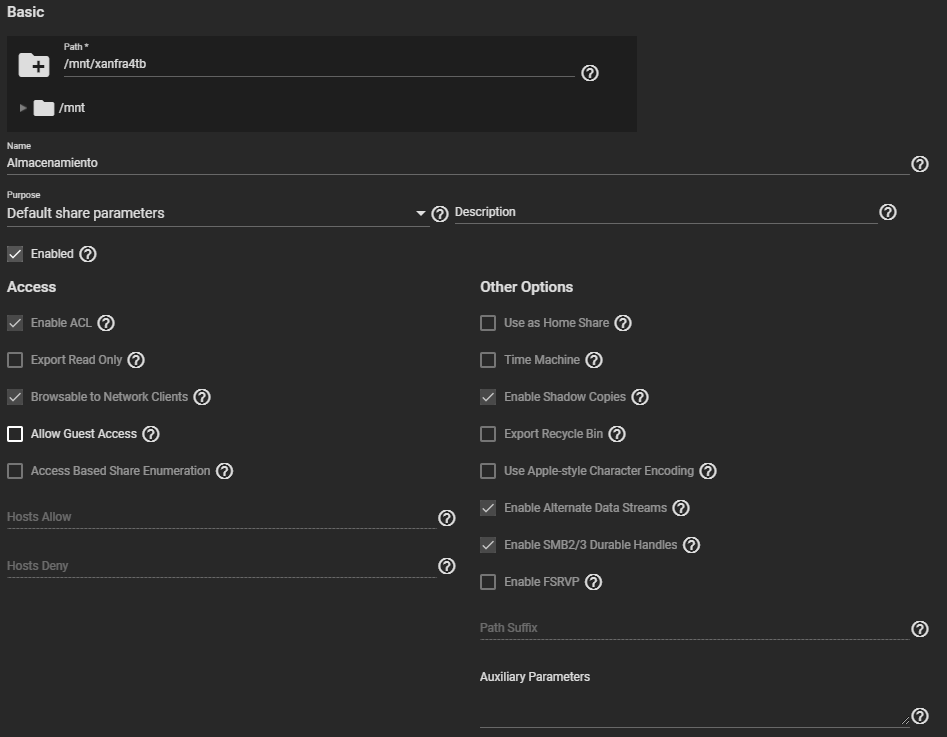Click the Path Suffix field
This screenshot has width=947, height=737.
click(695, 628)
